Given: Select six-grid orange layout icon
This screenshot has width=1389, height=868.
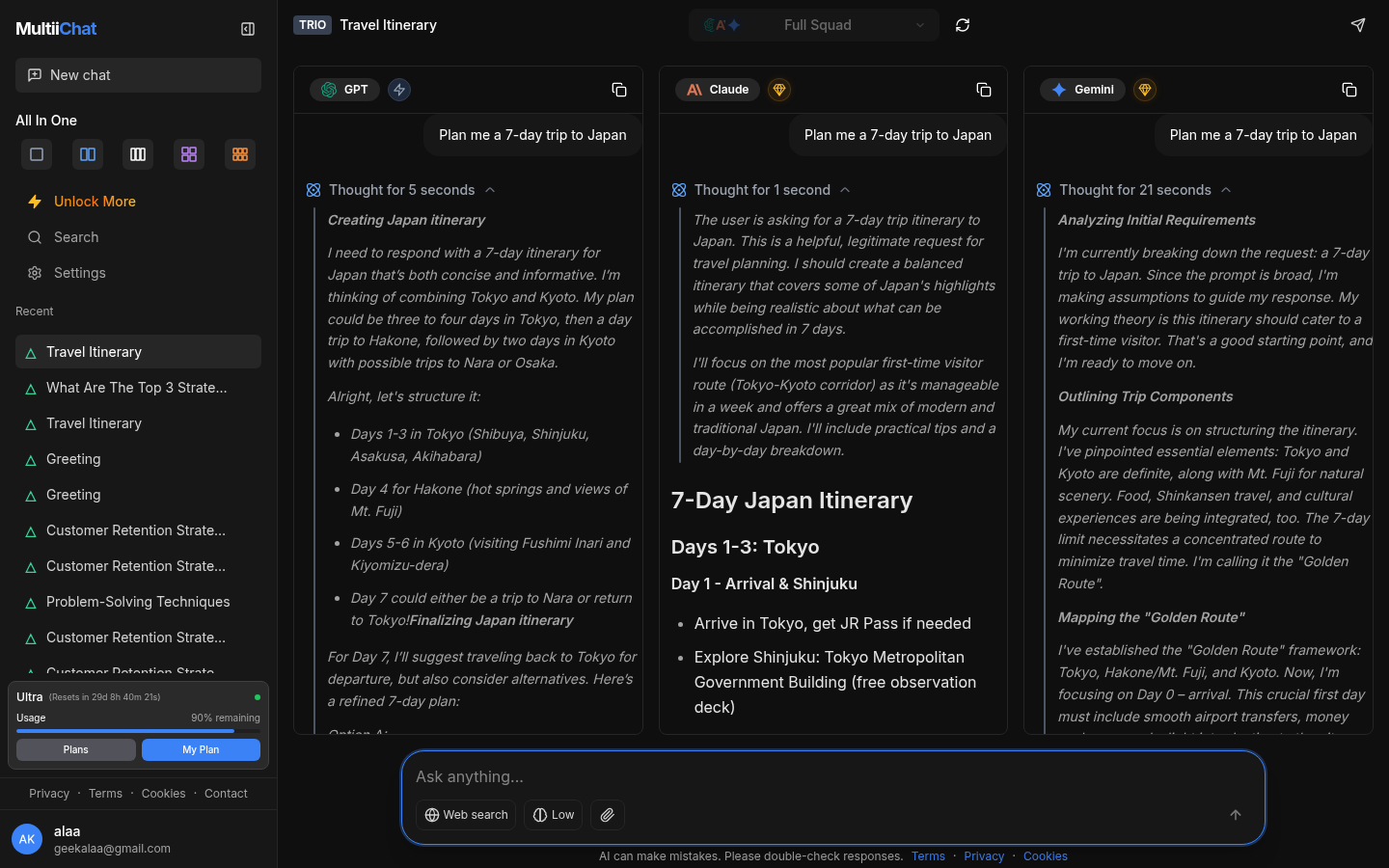Looking at the screenshot, I should tap(240, 154).
